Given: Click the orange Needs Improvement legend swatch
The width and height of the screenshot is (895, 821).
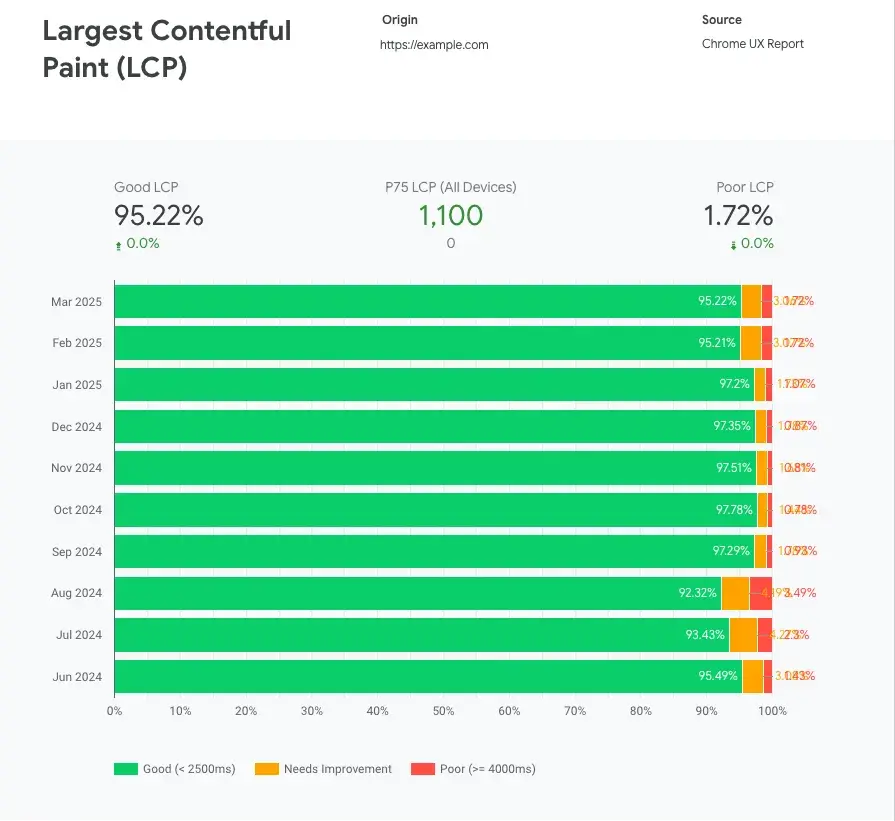Looking at the screenshot, I should (266, 769).
